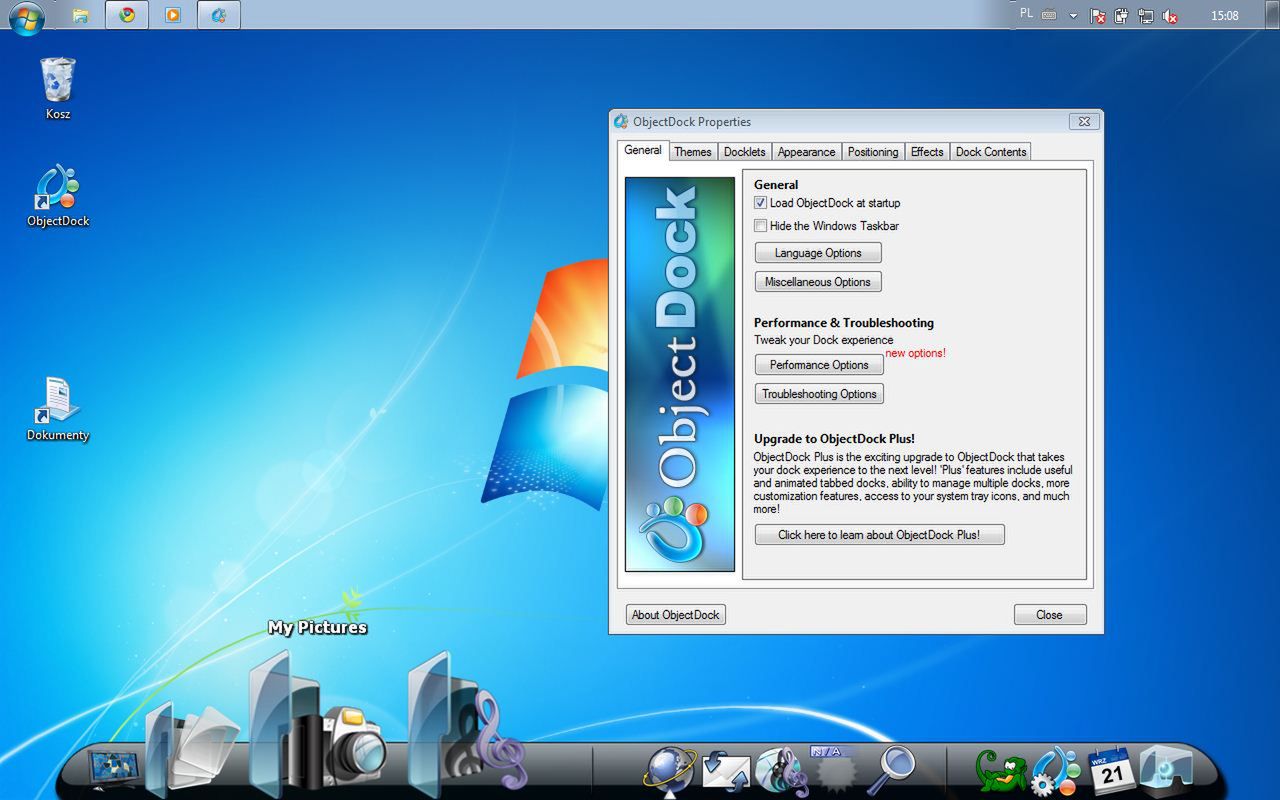1280x800 pixels.
Task: Expand the hidden icons chevron in system tray
Action: coord(1074,15)
